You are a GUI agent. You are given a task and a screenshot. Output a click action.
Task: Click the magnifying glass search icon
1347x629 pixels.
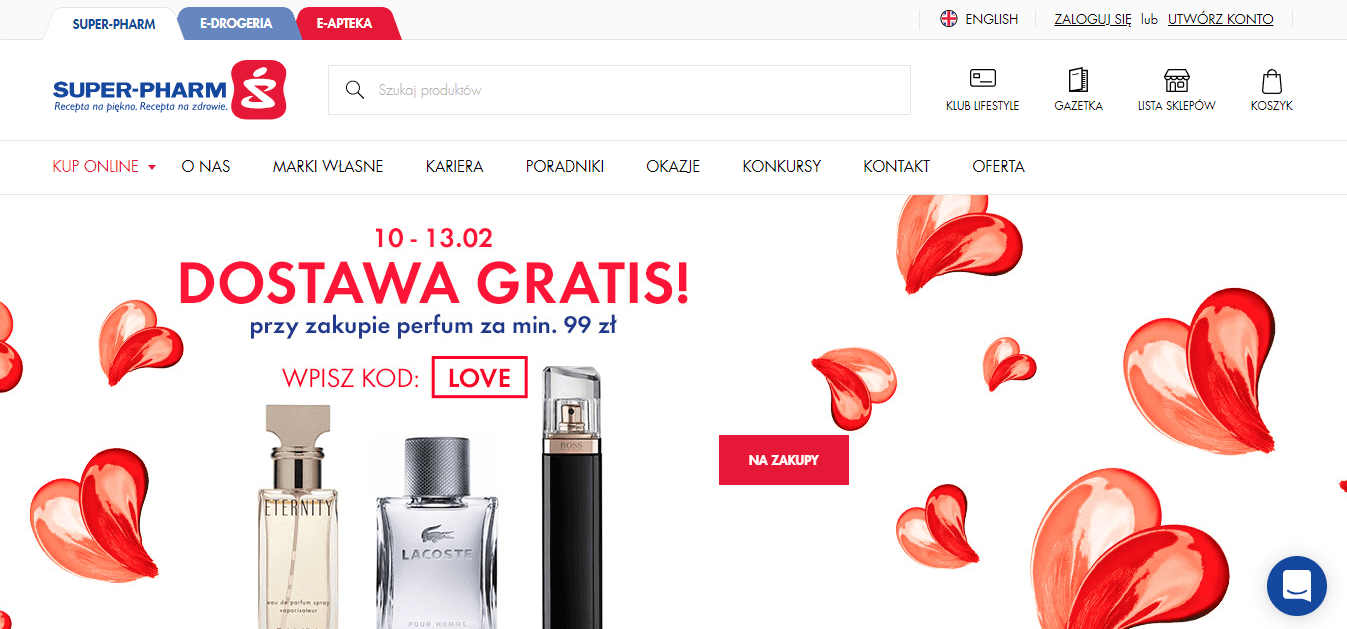click(354, 90)
